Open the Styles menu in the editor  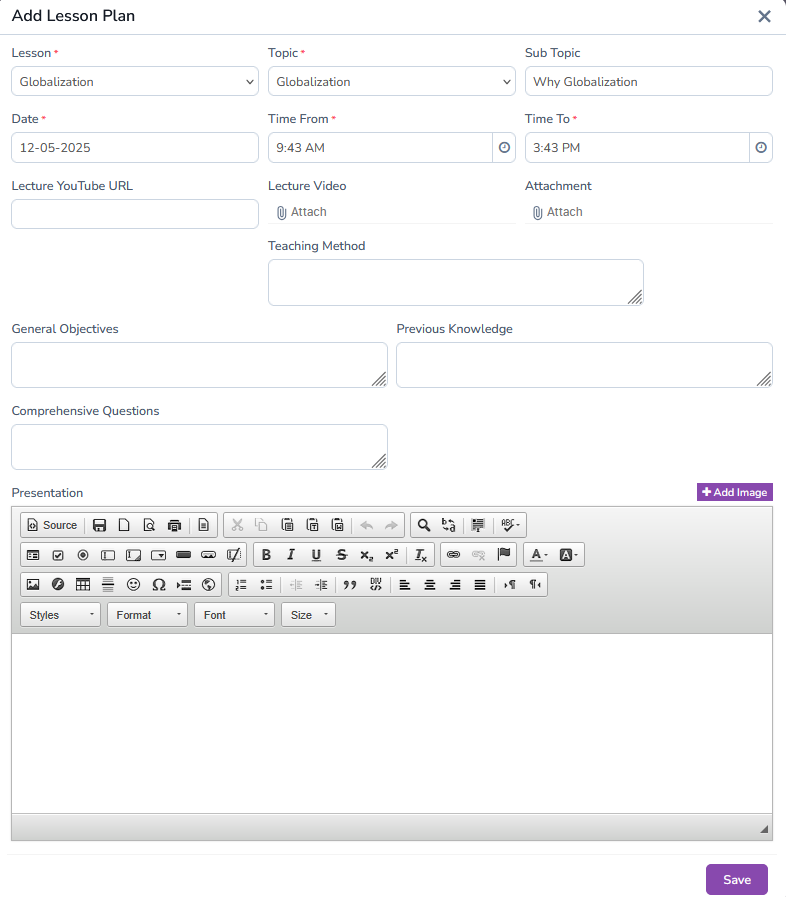(x=60, y=614)
